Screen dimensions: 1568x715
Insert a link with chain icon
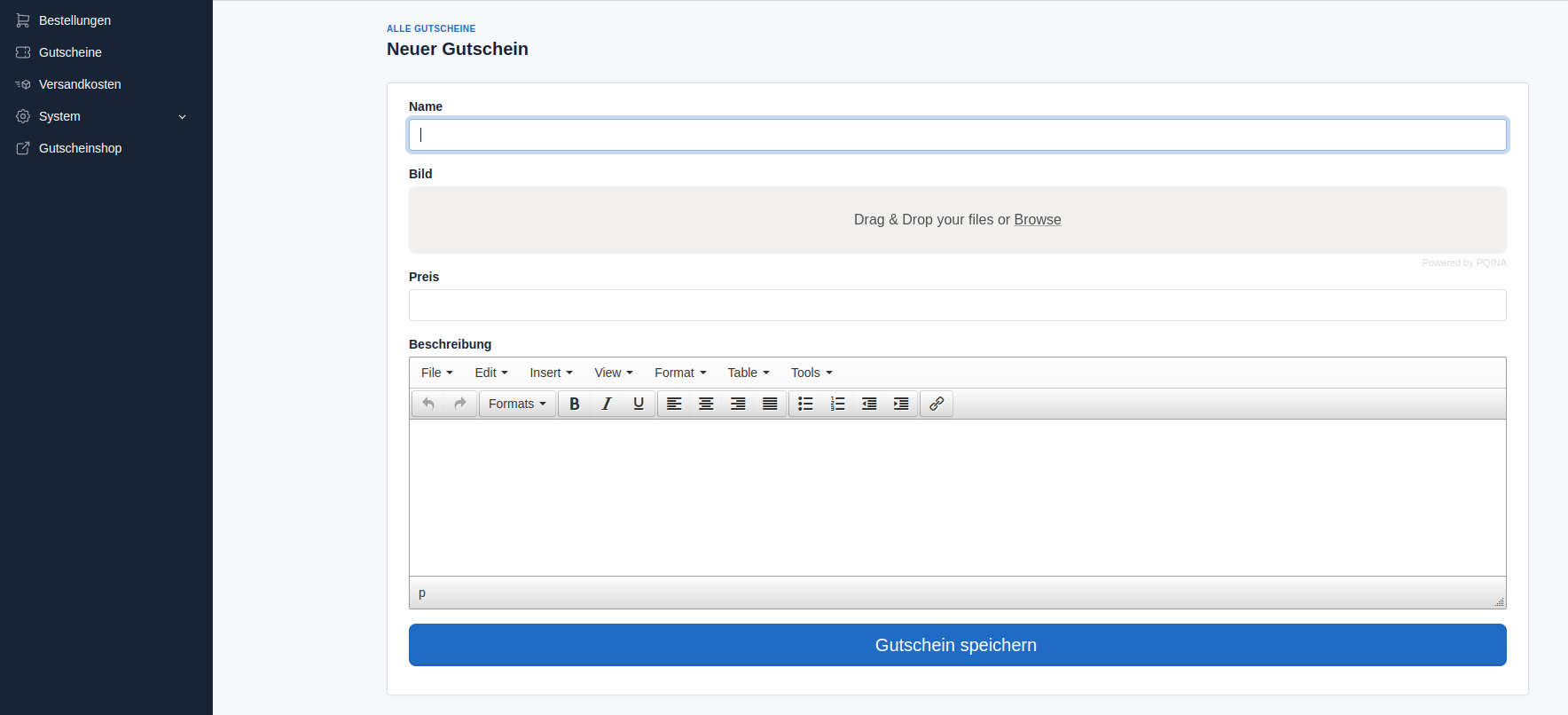click(x=937, y=404)
